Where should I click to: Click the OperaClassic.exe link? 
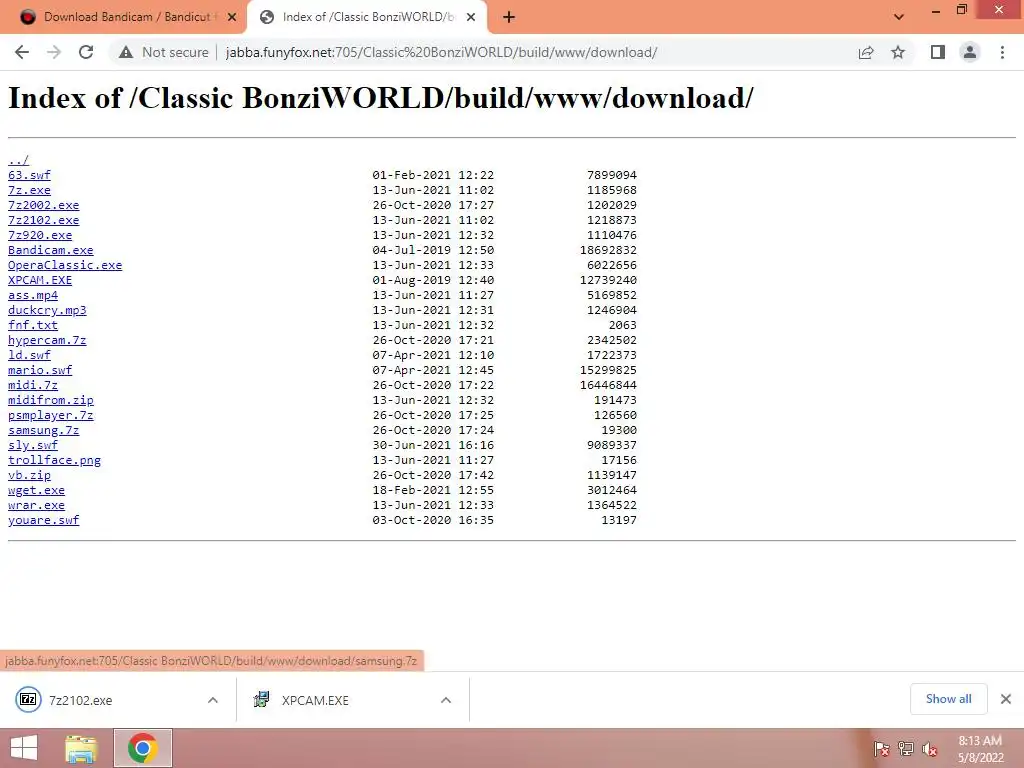point(65,265)
